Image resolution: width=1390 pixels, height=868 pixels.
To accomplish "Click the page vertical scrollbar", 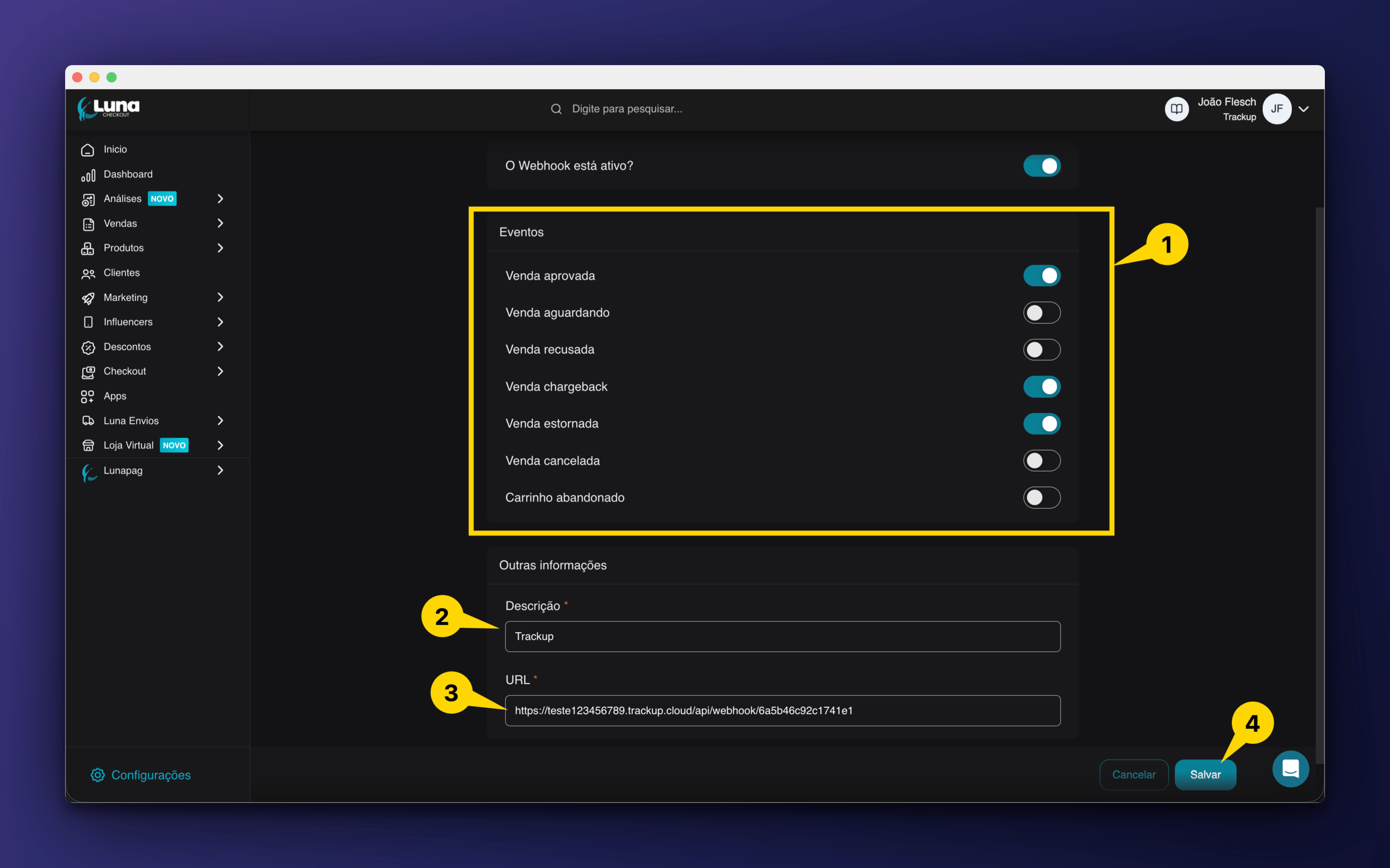I will click(x=1319, y=485).
